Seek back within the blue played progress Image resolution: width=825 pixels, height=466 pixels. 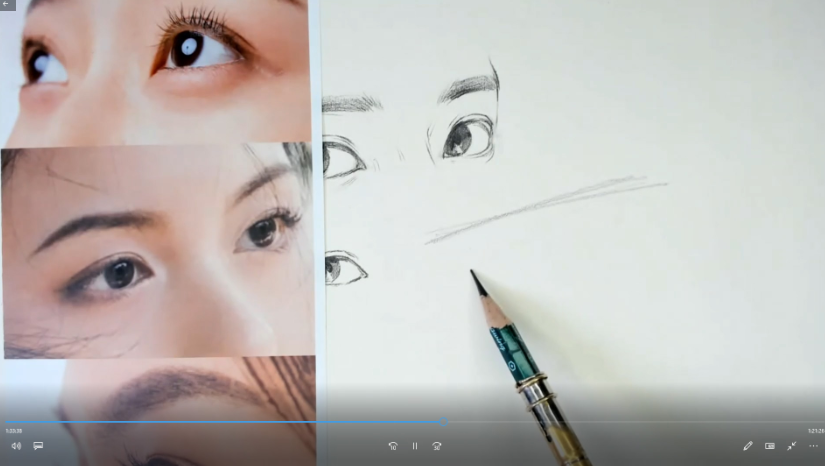[222, 422]
